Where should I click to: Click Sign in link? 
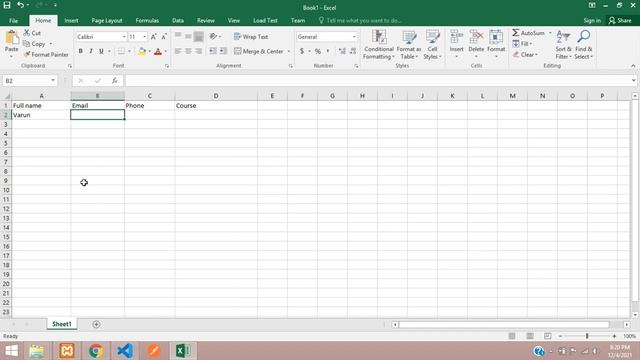pos(592,20)
